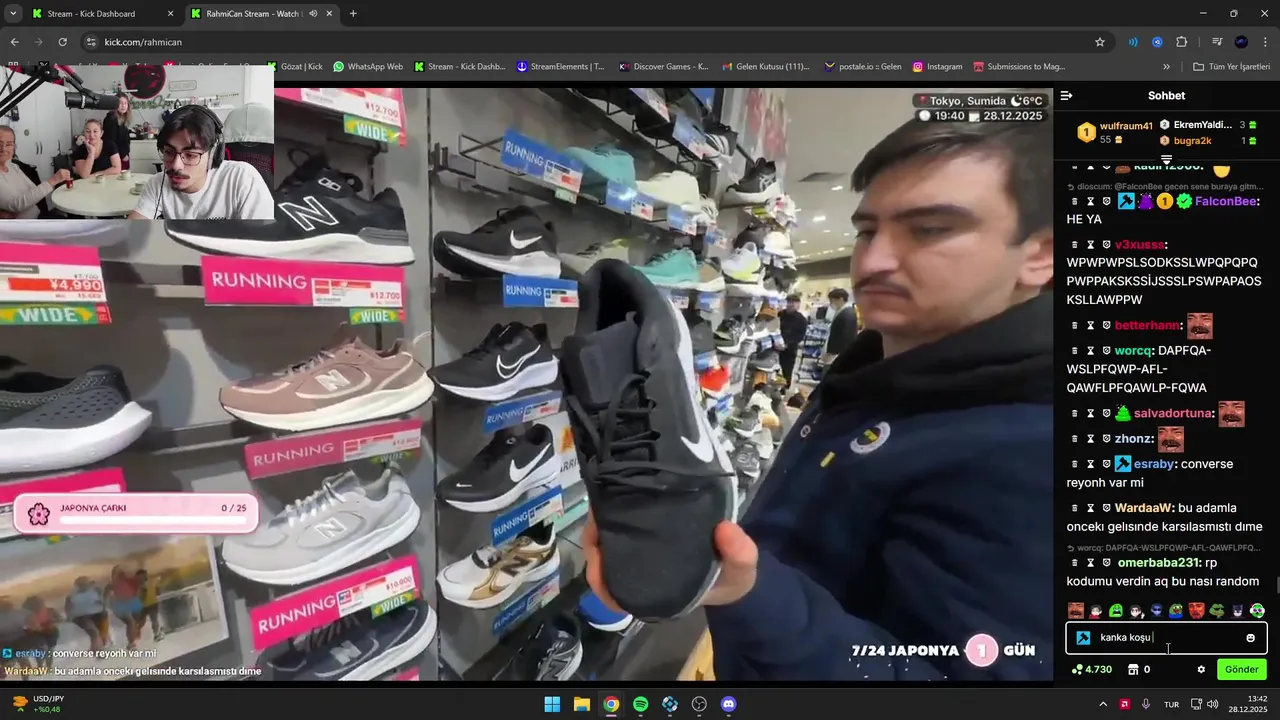This screenshot has height=720, width=1280.
Task: Open the tab search dropdown
Action: [13, 14]
